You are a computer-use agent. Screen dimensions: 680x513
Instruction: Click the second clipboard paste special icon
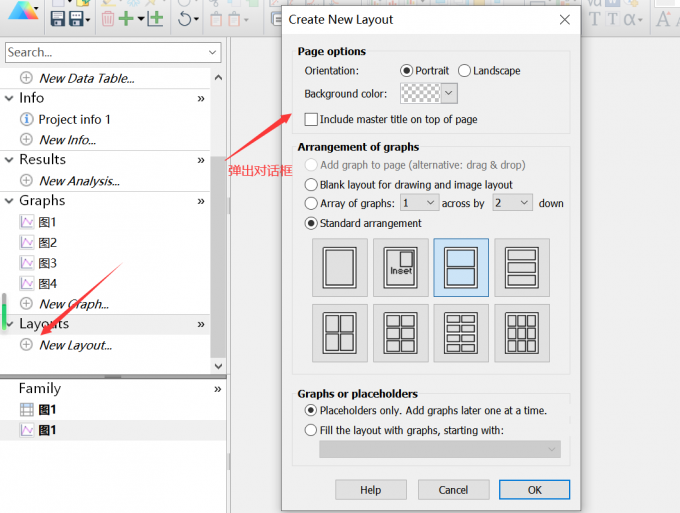(234, 20)
